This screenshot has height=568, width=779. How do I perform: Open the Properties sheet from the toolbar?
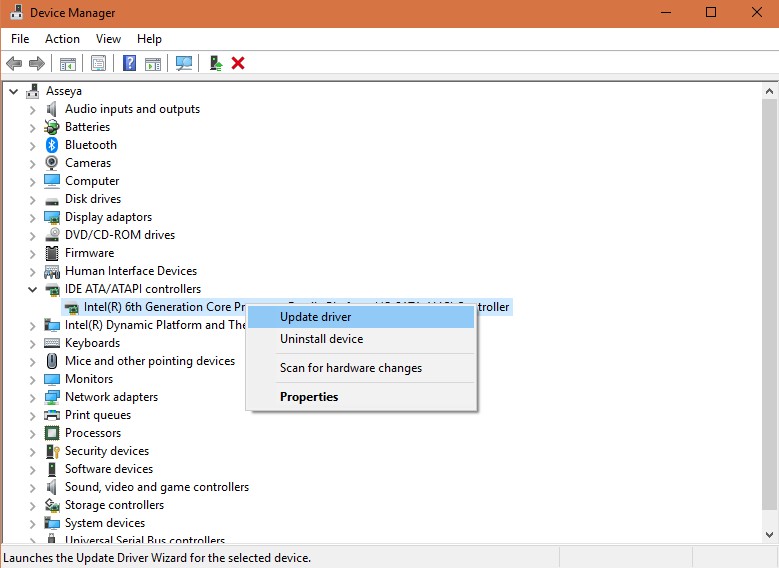click(x=98, y=63)
